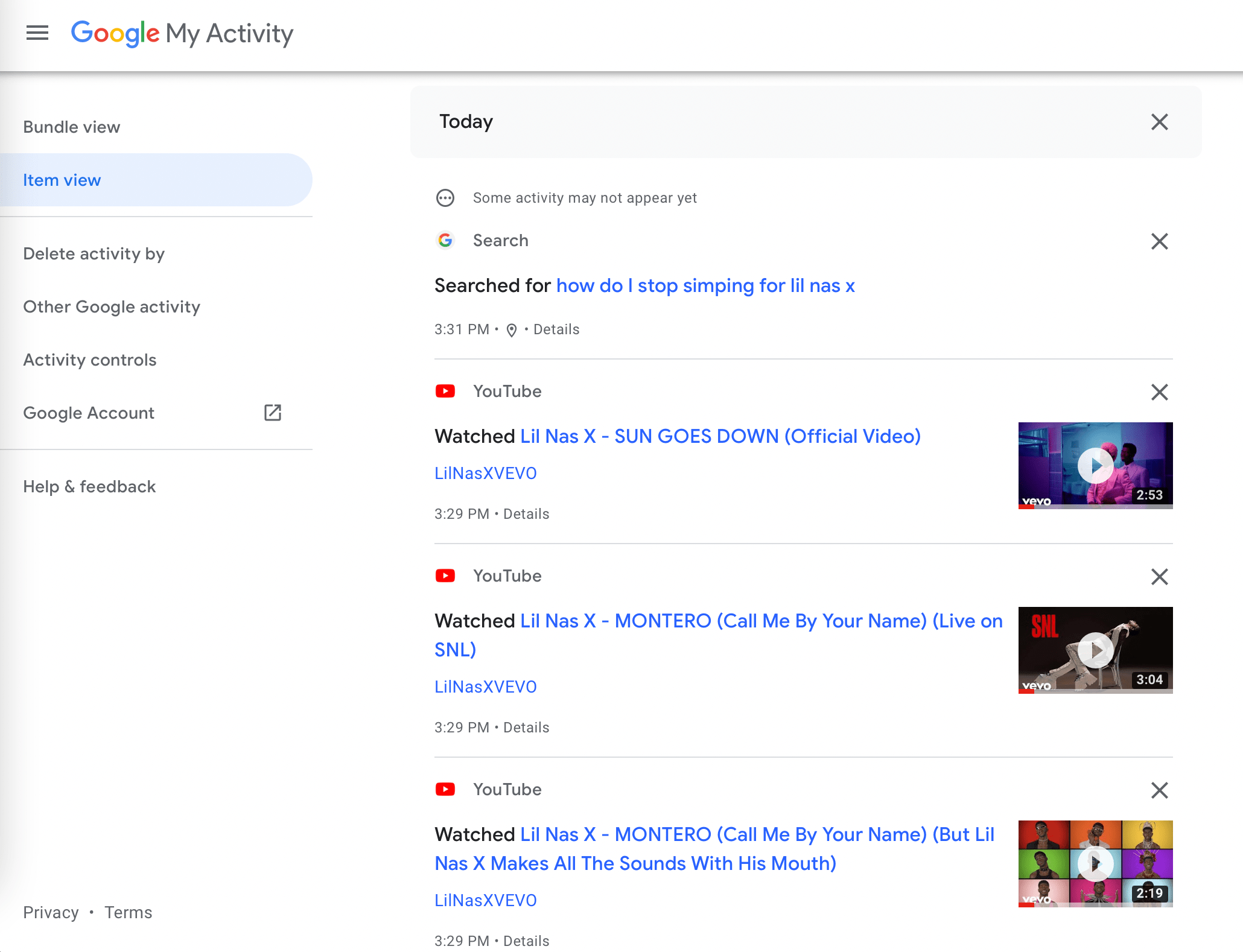Image resolution: width=1243 pixels, height=952 pixels.
Task: Open LilNasXVEVO channel under SUN GOES DOWN
Action: coord(485,473)
